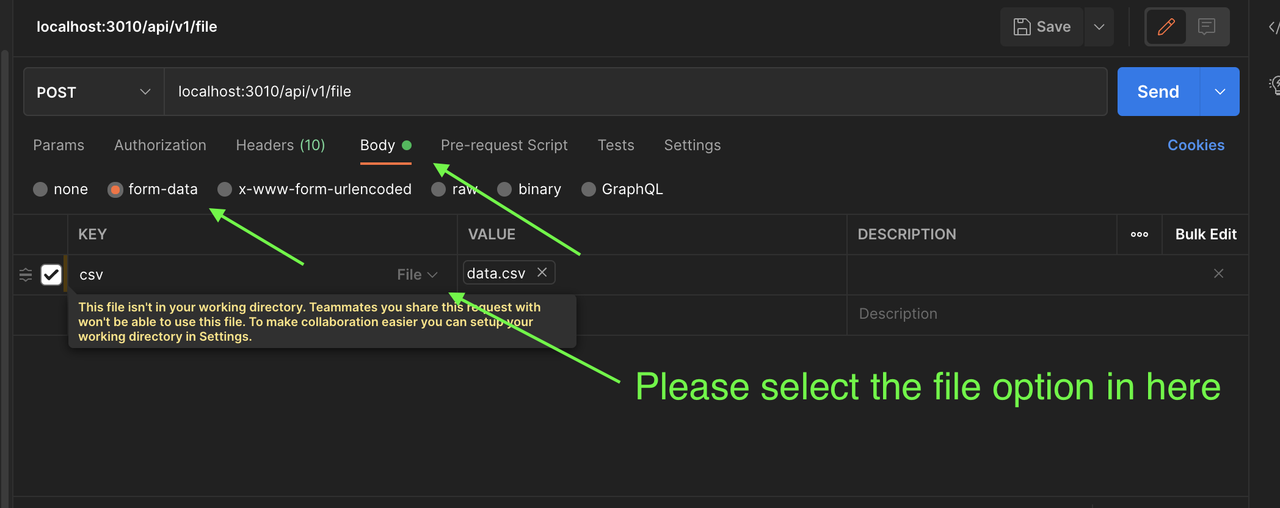
Task: Remove the data.csv file chip
Action: [541, 273]
